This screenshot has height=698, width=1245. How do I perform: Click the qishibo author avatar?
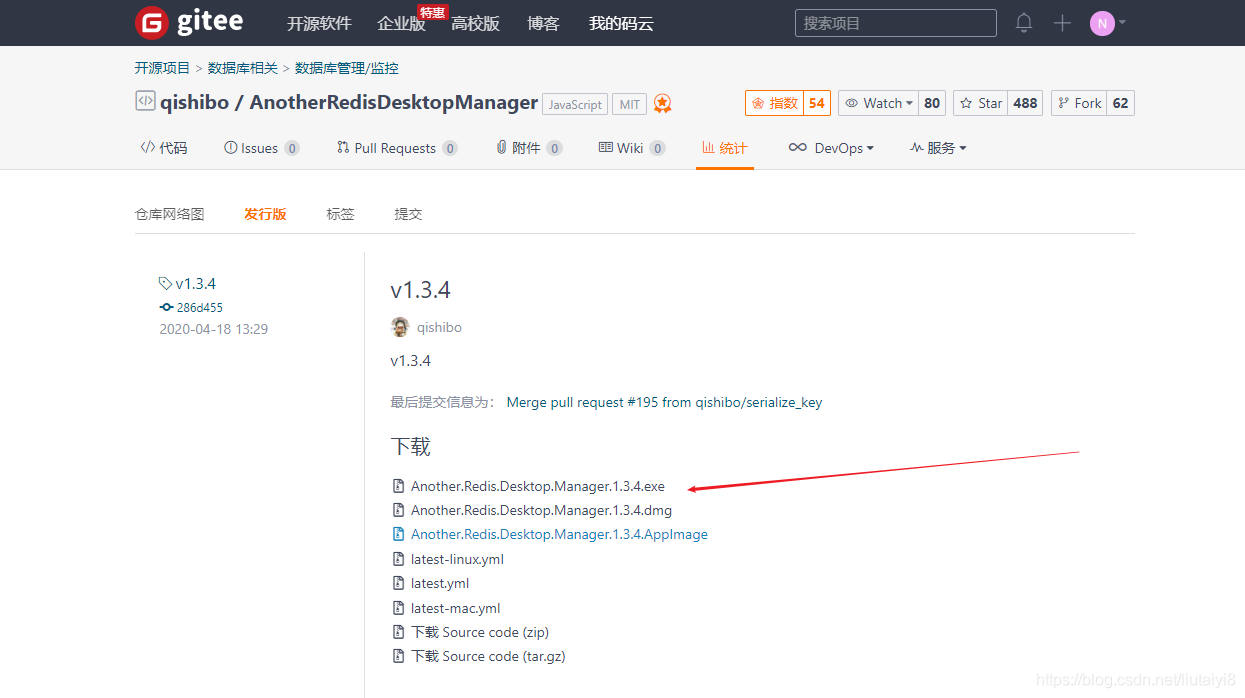pos(400,327)
